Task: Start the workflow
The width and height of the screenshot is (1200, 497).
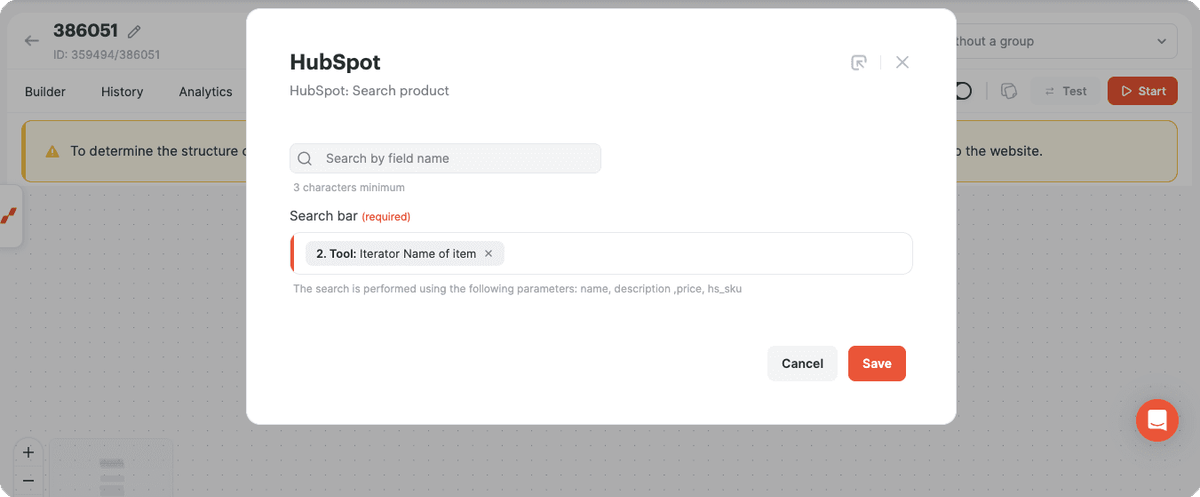Action: (1143, 91)
